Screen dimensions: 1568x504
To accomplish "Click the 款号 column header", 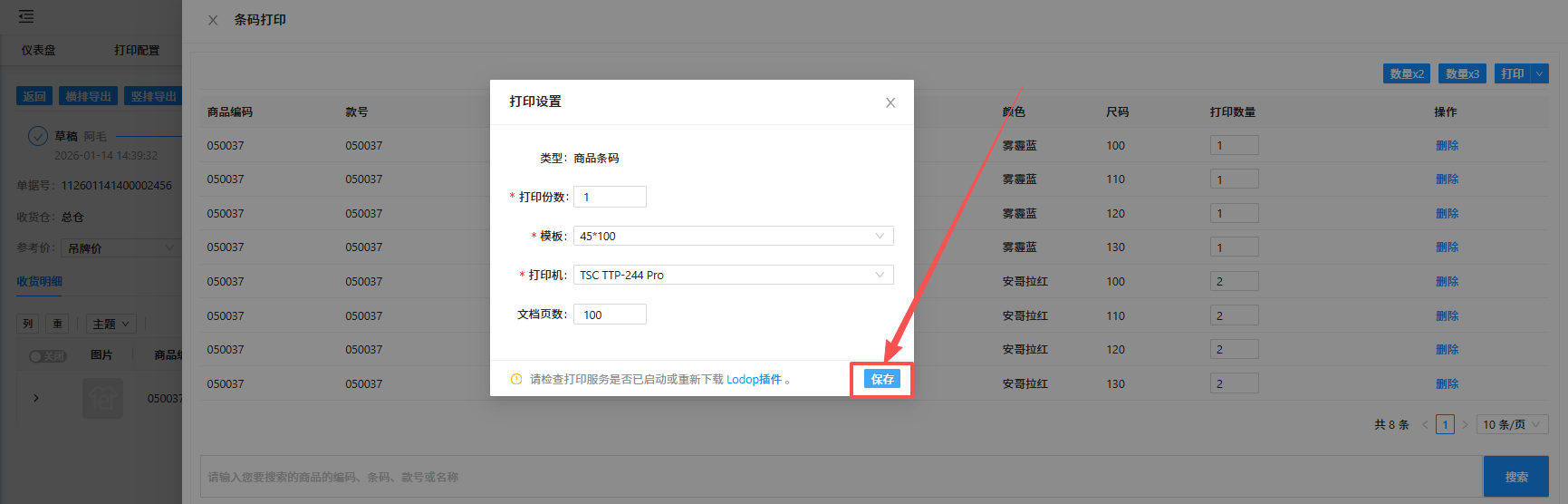I will [x=357, y=112].
